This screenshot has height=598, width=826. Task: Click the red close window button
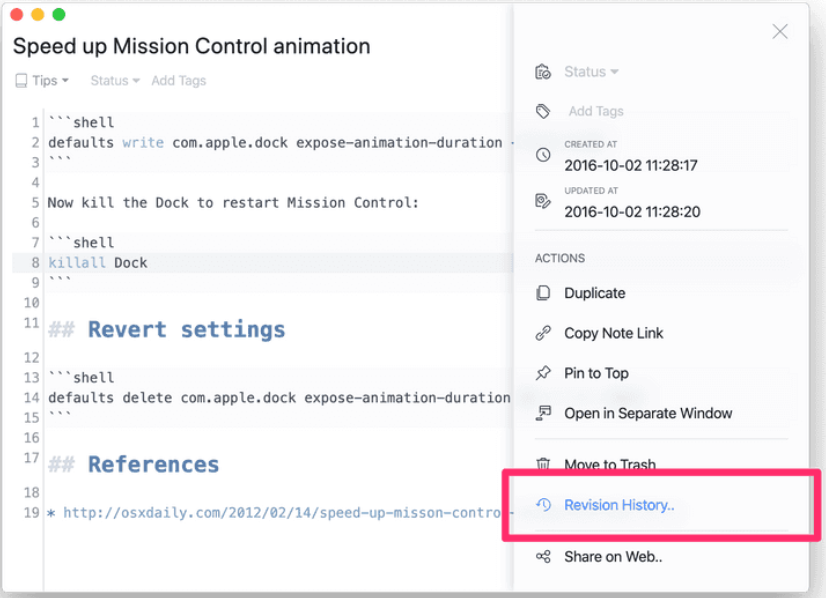(x=17, y=14)
